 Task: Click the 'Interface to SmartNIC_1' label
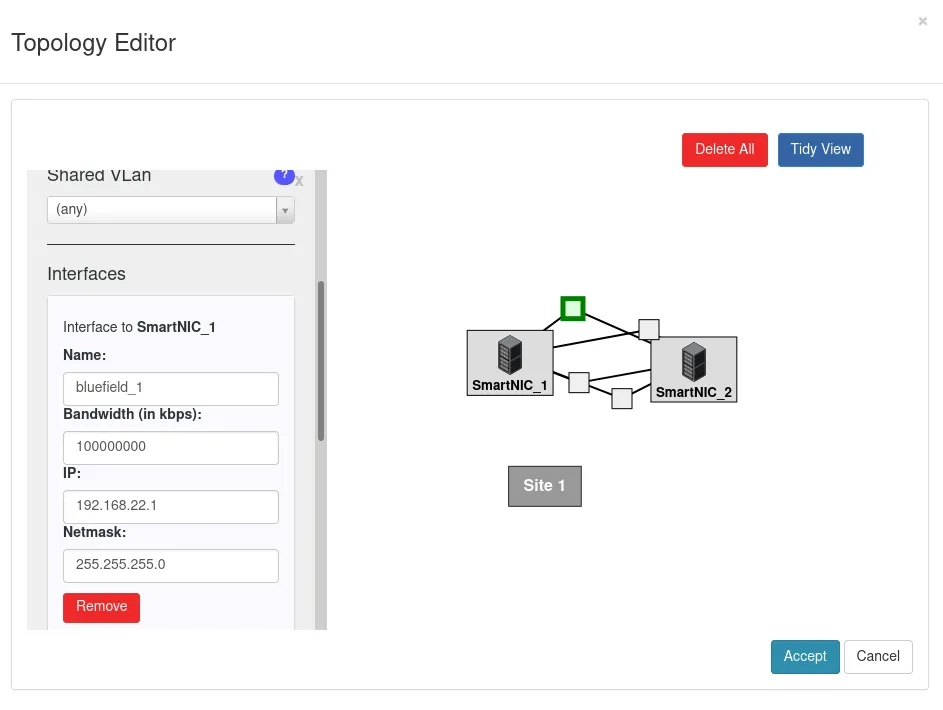[x=139, y=327]
